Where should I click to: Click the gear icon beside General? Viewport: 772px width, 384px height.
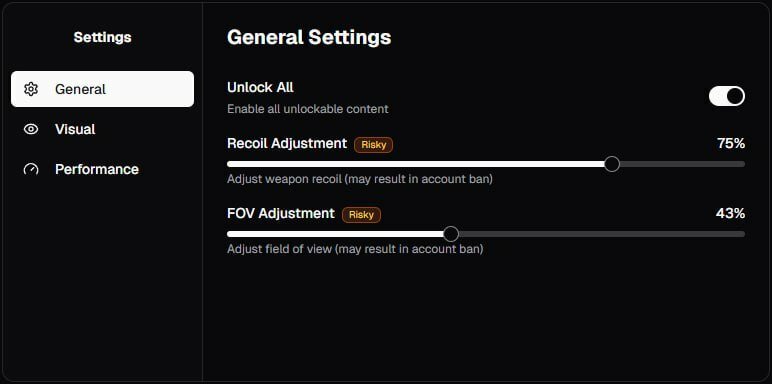[31, 89]
